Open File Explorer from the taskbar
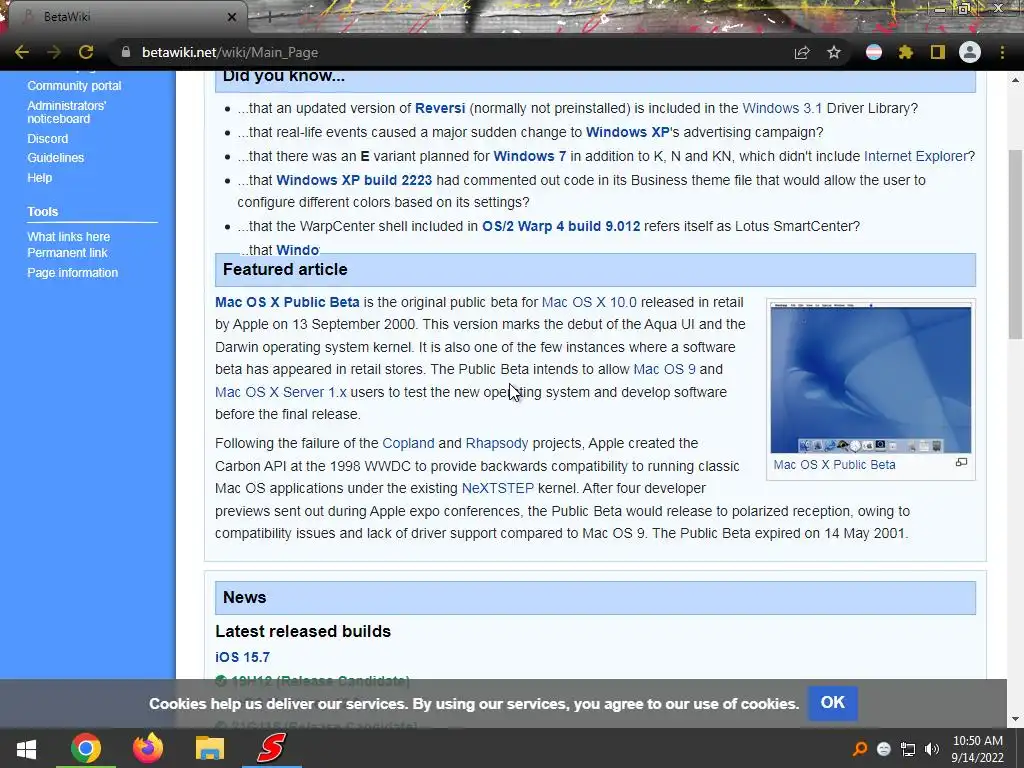Viewport: 1024px width, 768px height. (210, 748)
